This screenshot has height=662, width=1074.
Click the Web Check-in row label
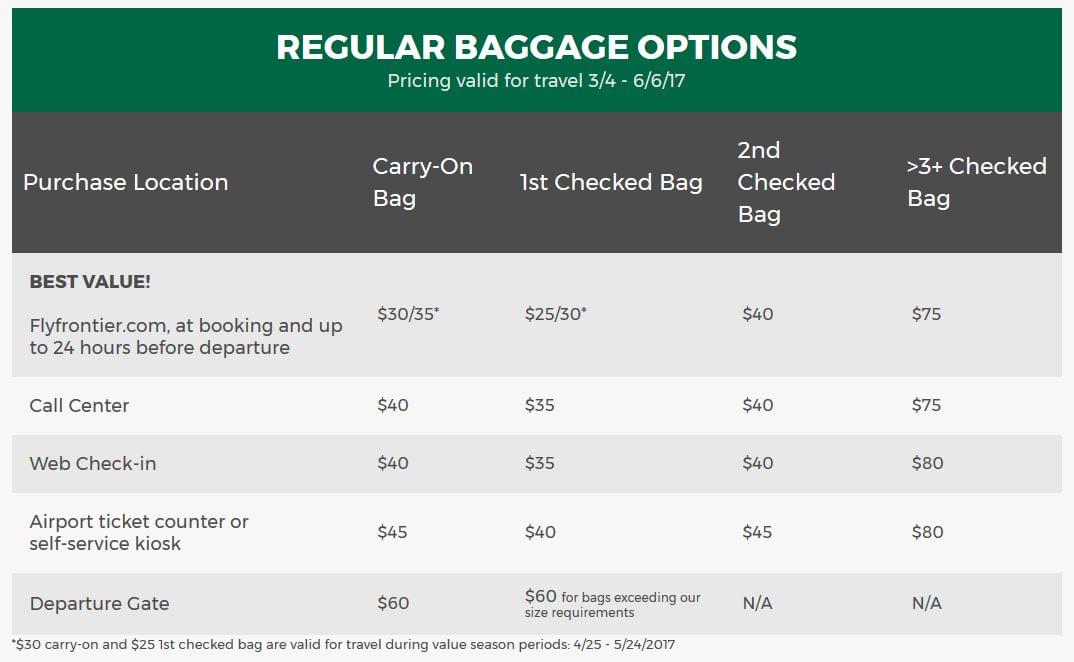(93, 464)
